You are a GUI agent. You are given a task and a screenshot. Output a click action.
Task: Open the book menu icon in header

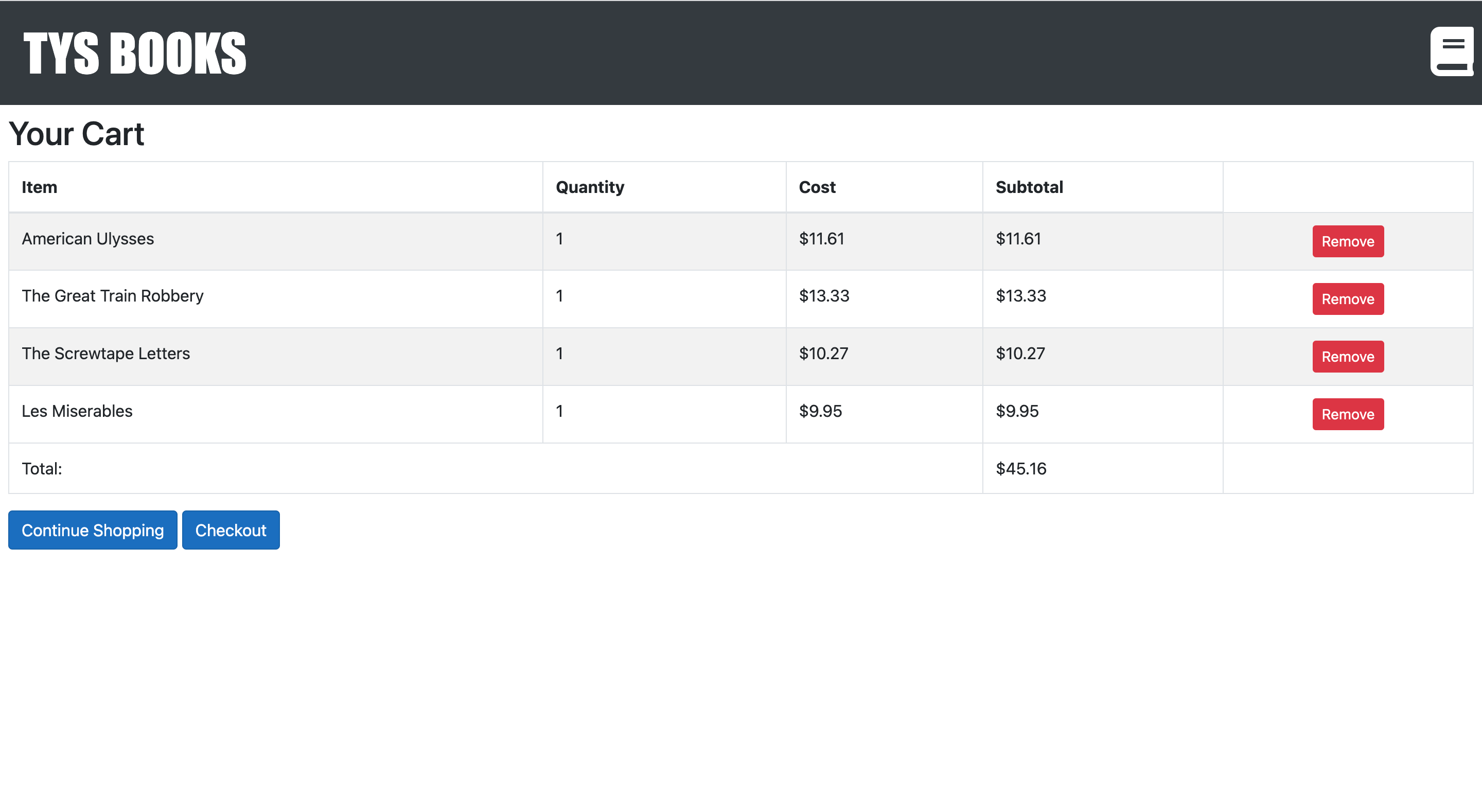coord(1452,51)
